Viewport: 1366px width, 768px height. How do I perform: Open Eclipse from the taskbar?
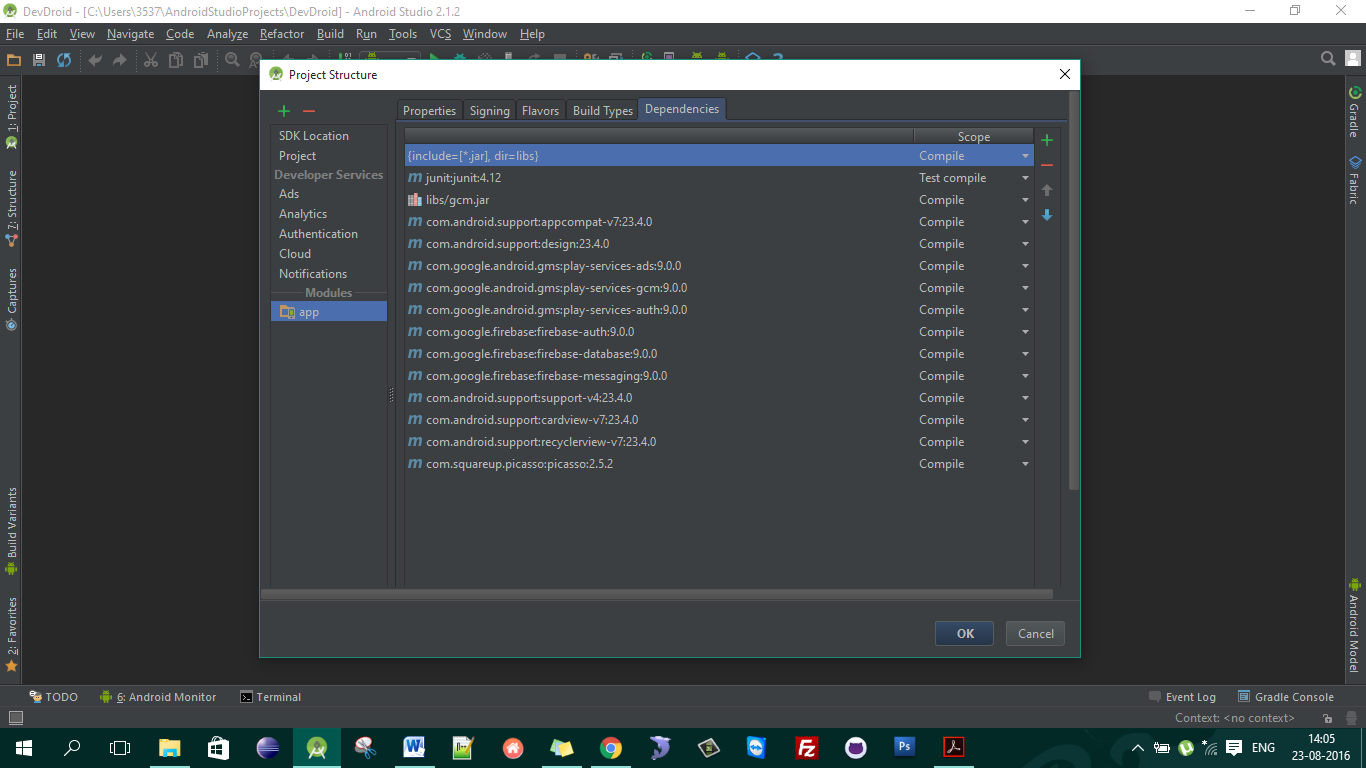pos(268,747)
